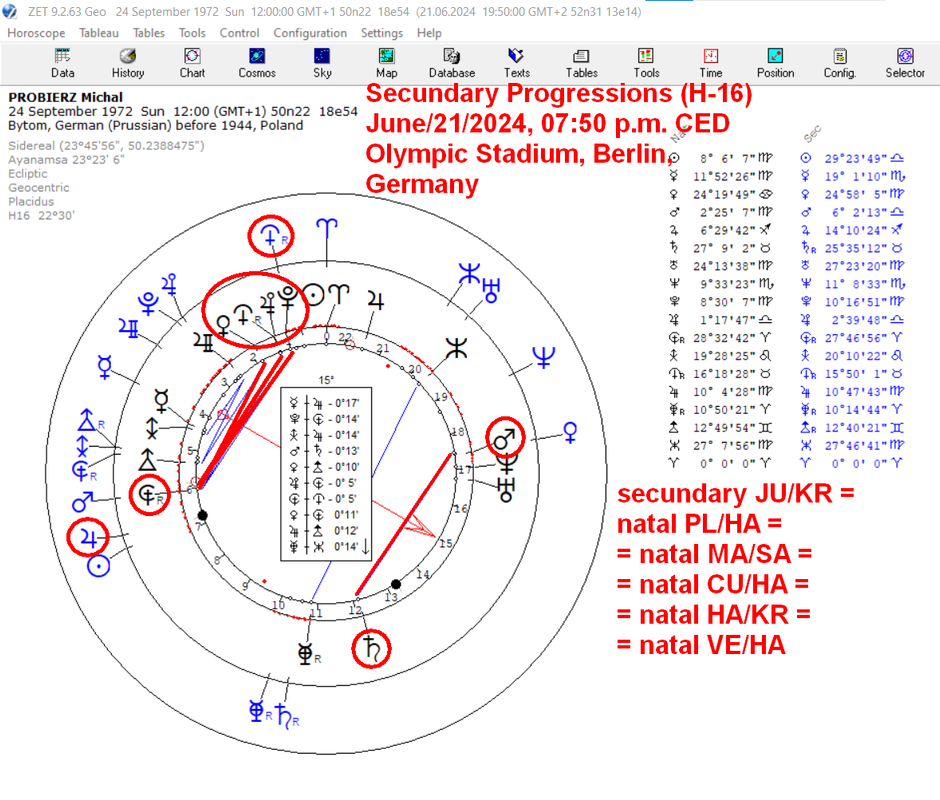This screenshot has width=940, height=800.
Task: Open the Config. toolbar icon
Action: (839, 64)
